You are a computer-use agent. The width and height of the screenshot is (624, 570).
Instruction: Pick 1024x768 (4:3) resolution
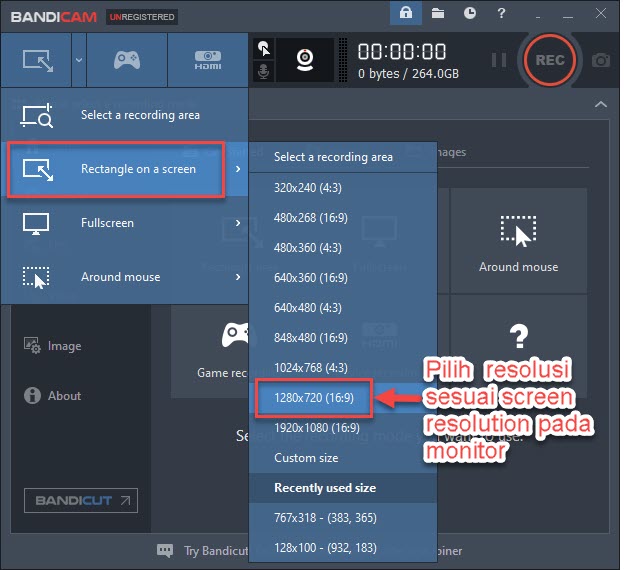click(343, 367)
